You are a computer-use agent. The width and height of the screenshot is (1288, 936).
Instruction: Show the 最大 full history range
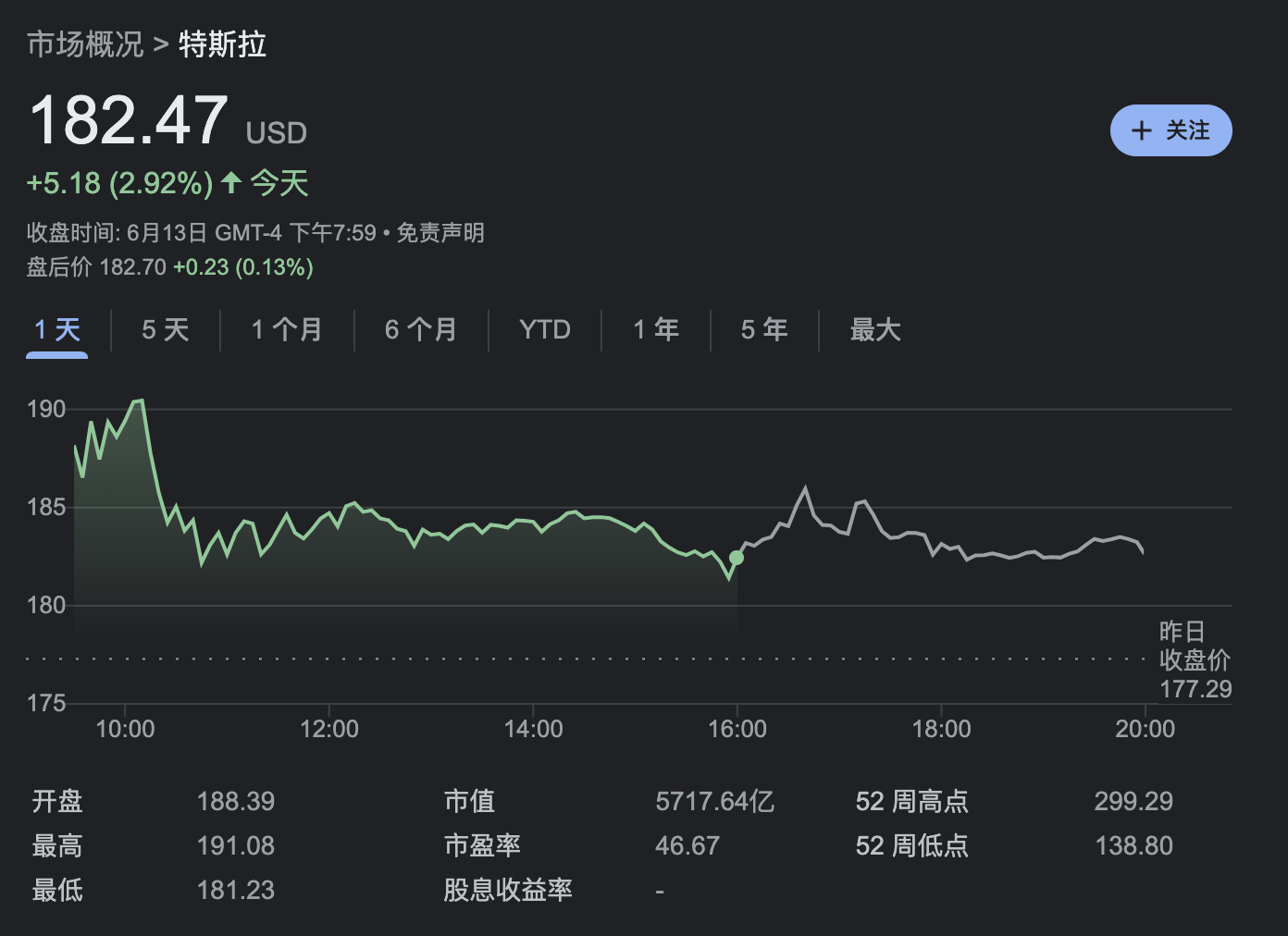874,329
